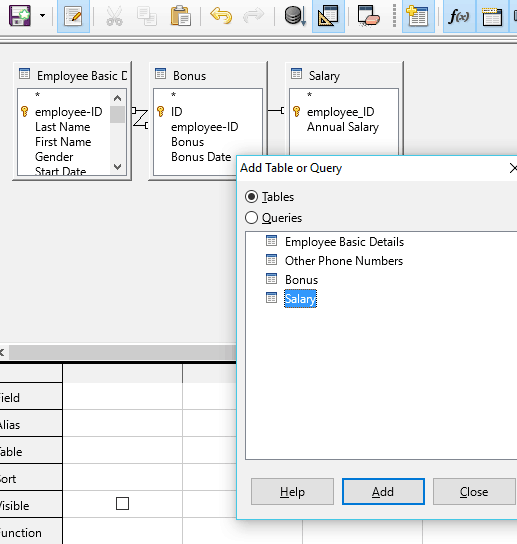The image size is (517, 544).
Task: Click employee-ID field in Employee Basic table
Action: click(x=69, y=112)
